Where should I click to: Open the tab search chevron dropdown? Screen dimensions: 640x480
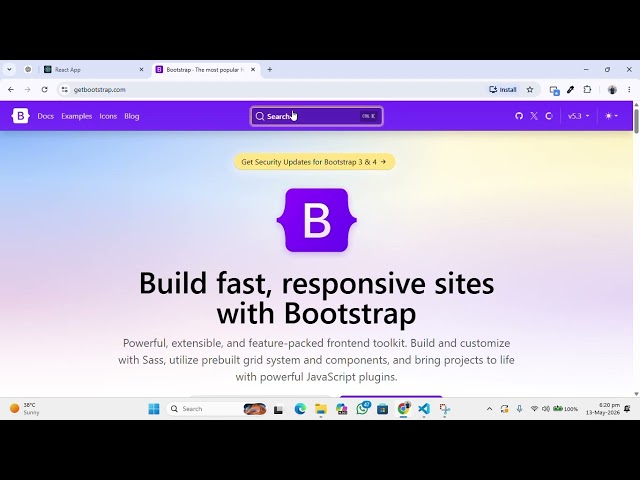[9, 70]
